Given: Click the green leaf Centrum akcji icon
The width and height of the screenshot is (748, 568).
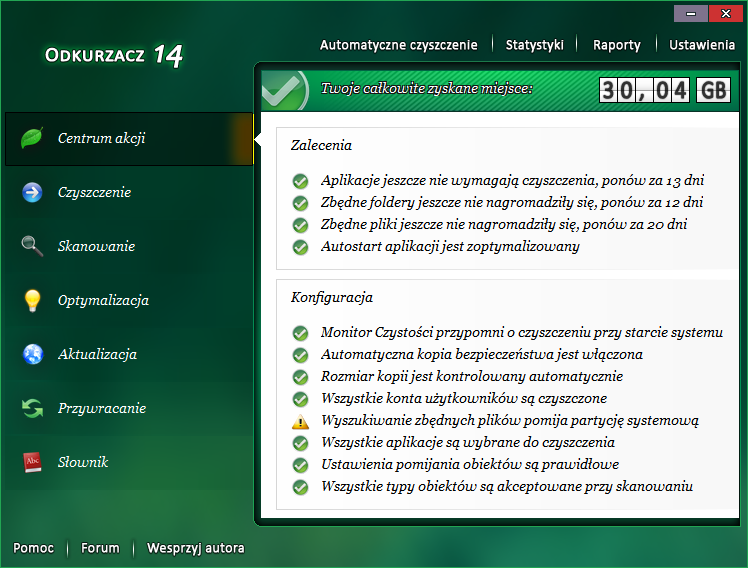Looking at the screenshot, I should point(32,138).
